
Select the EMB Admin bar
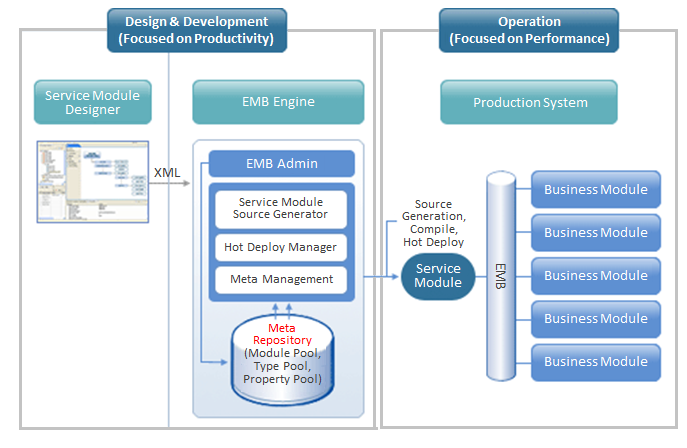point(281,164)
